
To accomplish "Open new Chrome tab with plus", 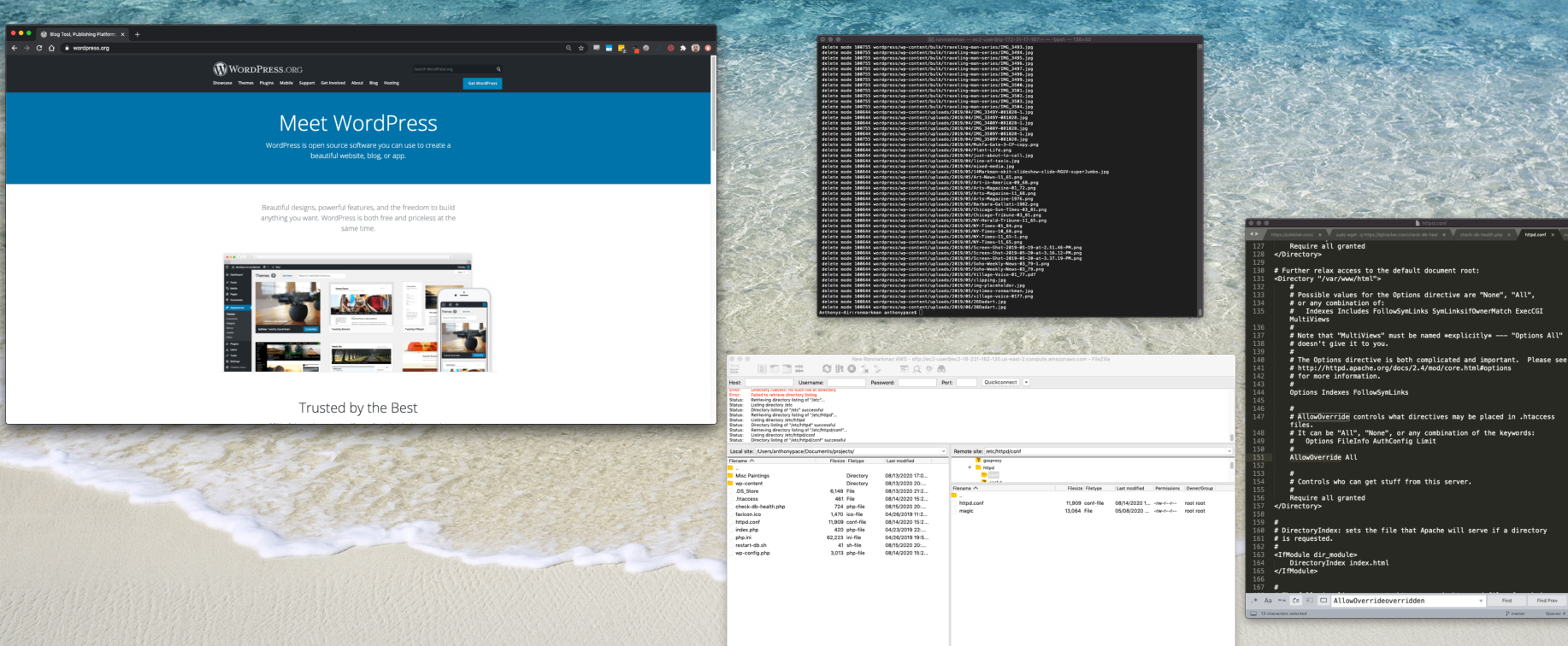I will click(137, 34).
